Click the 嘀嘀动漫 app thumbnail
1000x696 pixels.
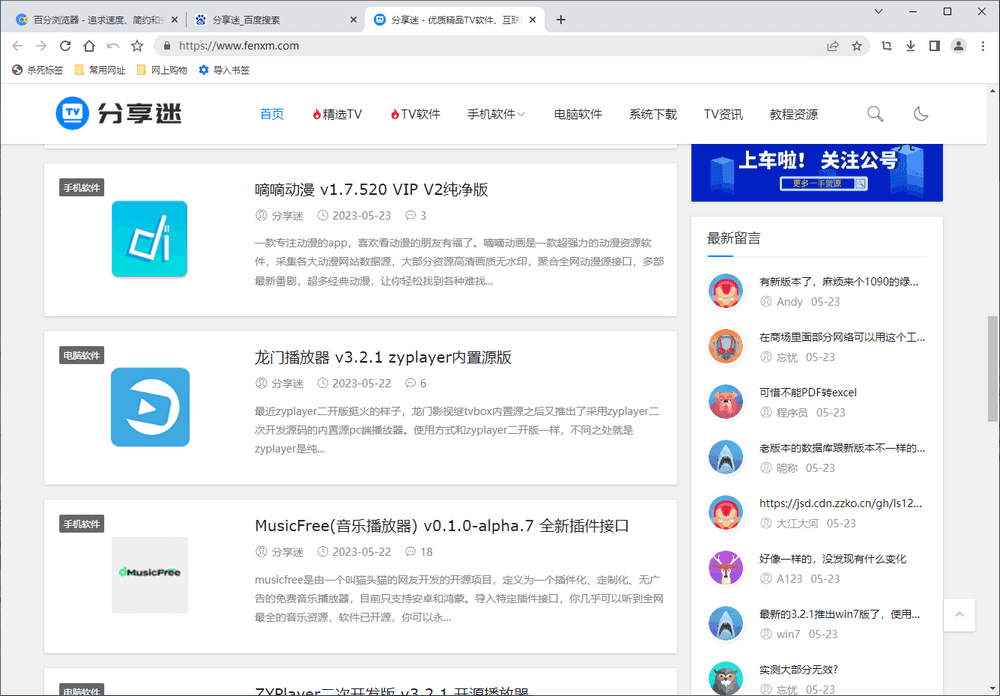click(x=149, y=239)
